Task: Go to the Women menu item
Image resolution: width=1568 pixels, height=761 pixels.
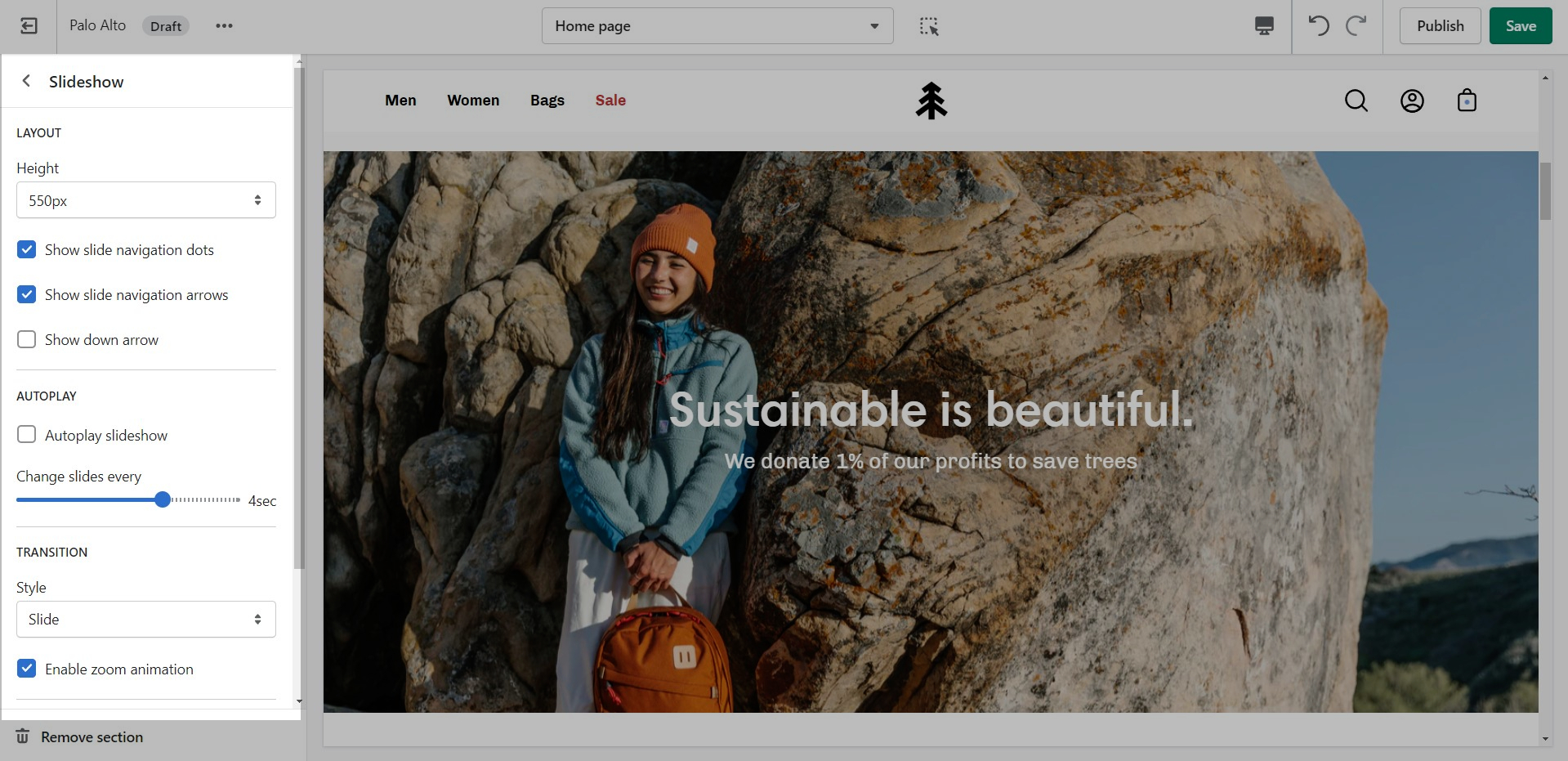Action: (x=473, y=101)
